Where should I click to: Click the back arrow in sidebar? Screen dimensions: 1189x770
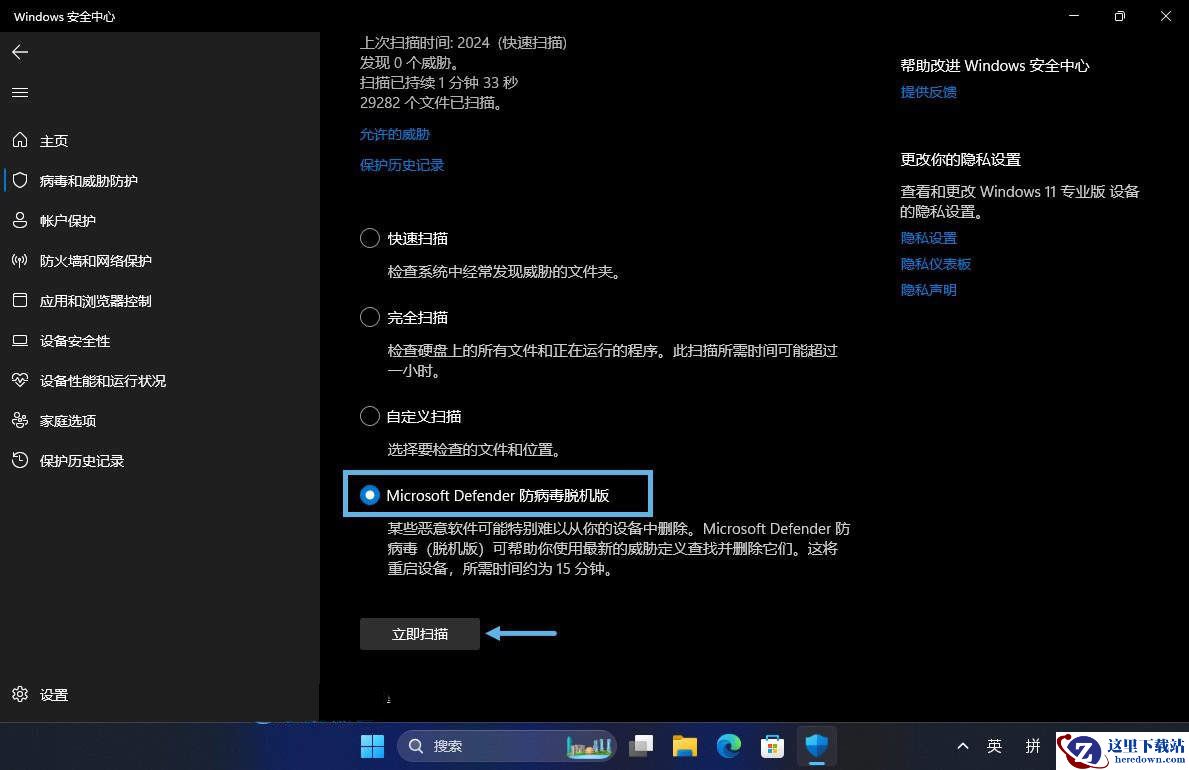coord(20,52)
